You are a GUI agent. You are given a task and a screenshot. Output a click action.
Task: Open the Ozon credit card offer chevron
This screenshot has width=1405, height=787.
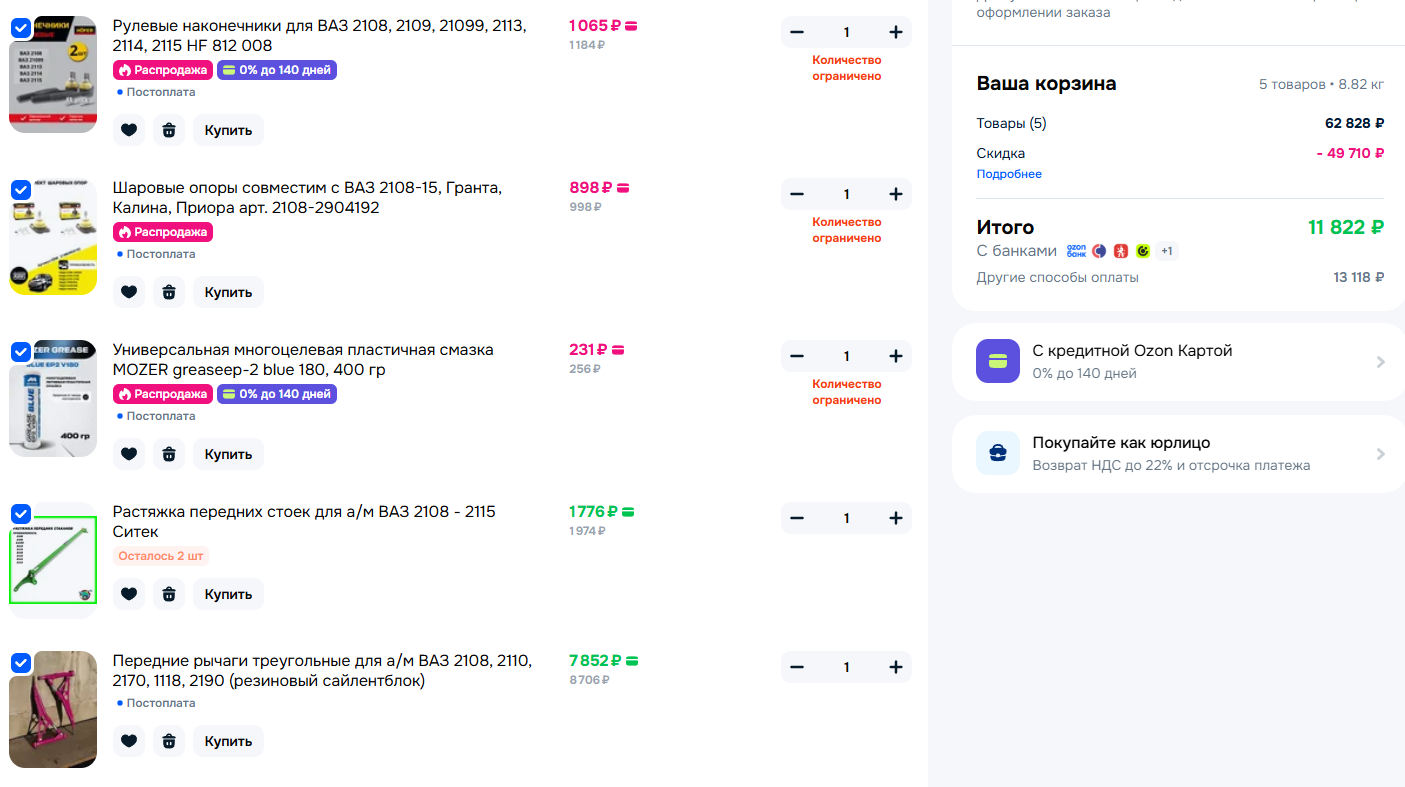click(x=1381, y=362)
